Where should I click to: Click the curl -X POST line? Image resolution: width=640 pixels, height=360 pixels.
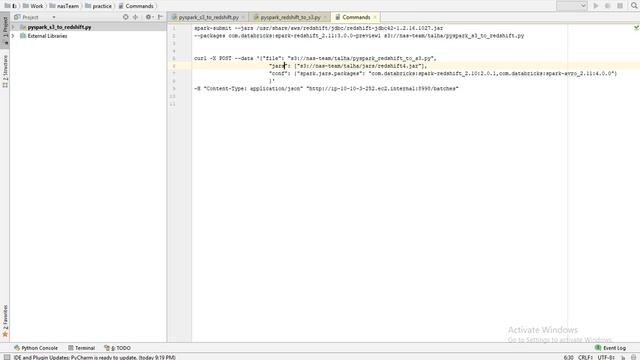click(315, 58)
